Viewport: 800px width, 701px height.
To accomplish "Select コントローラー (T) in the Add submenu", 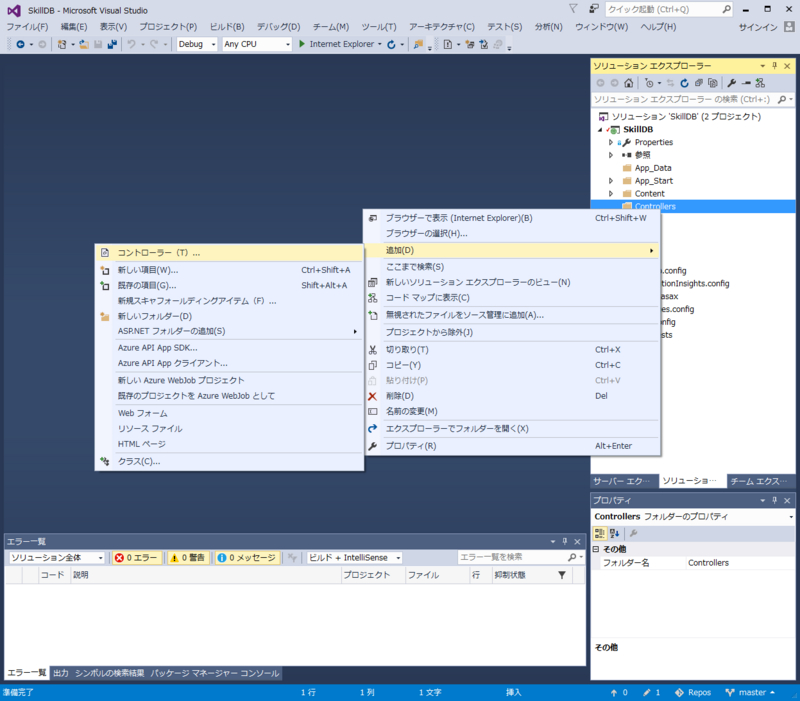I will pyautogui.click(x=229, y=253).
